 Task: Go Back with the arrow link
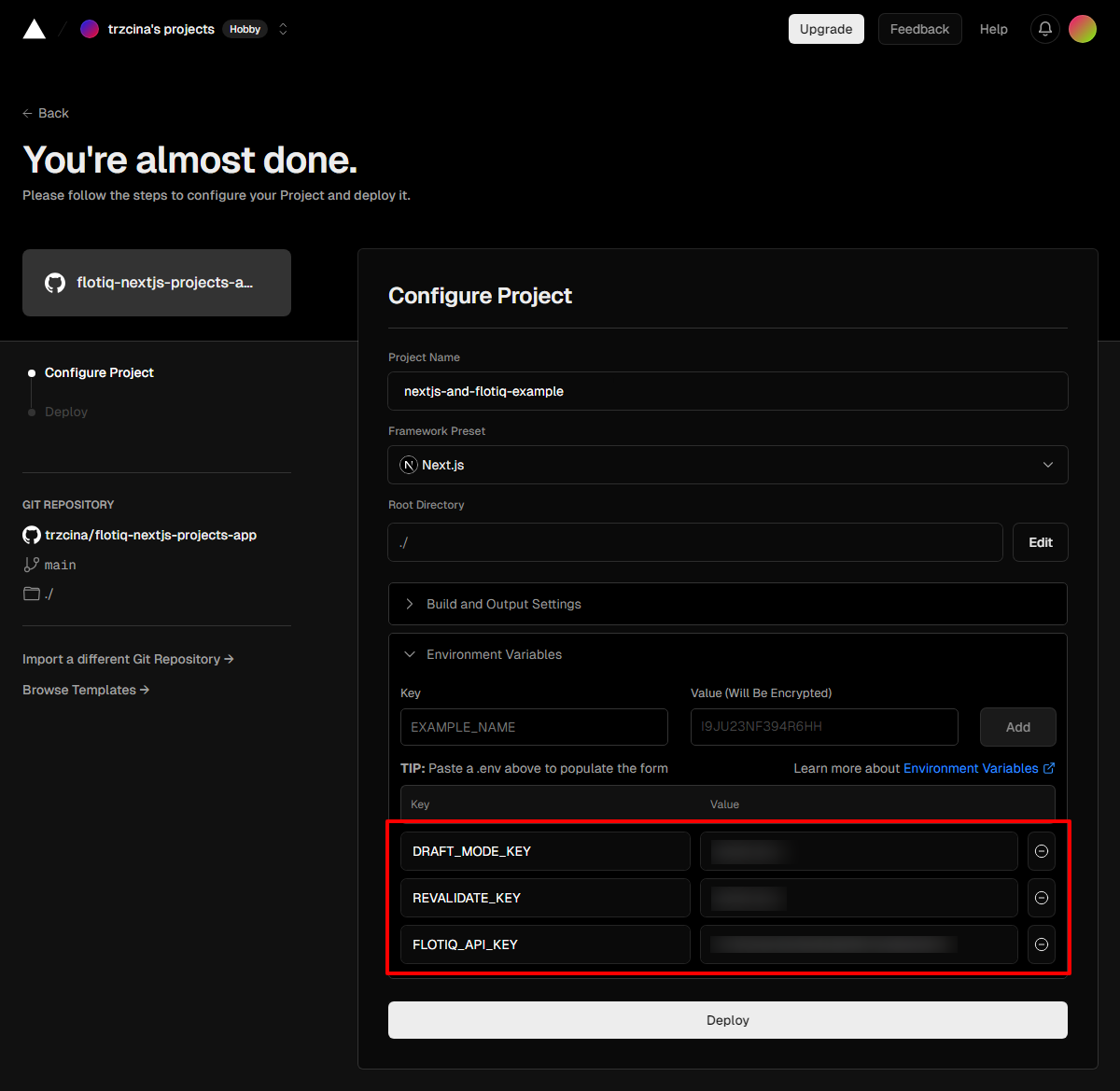coord(46,113)
